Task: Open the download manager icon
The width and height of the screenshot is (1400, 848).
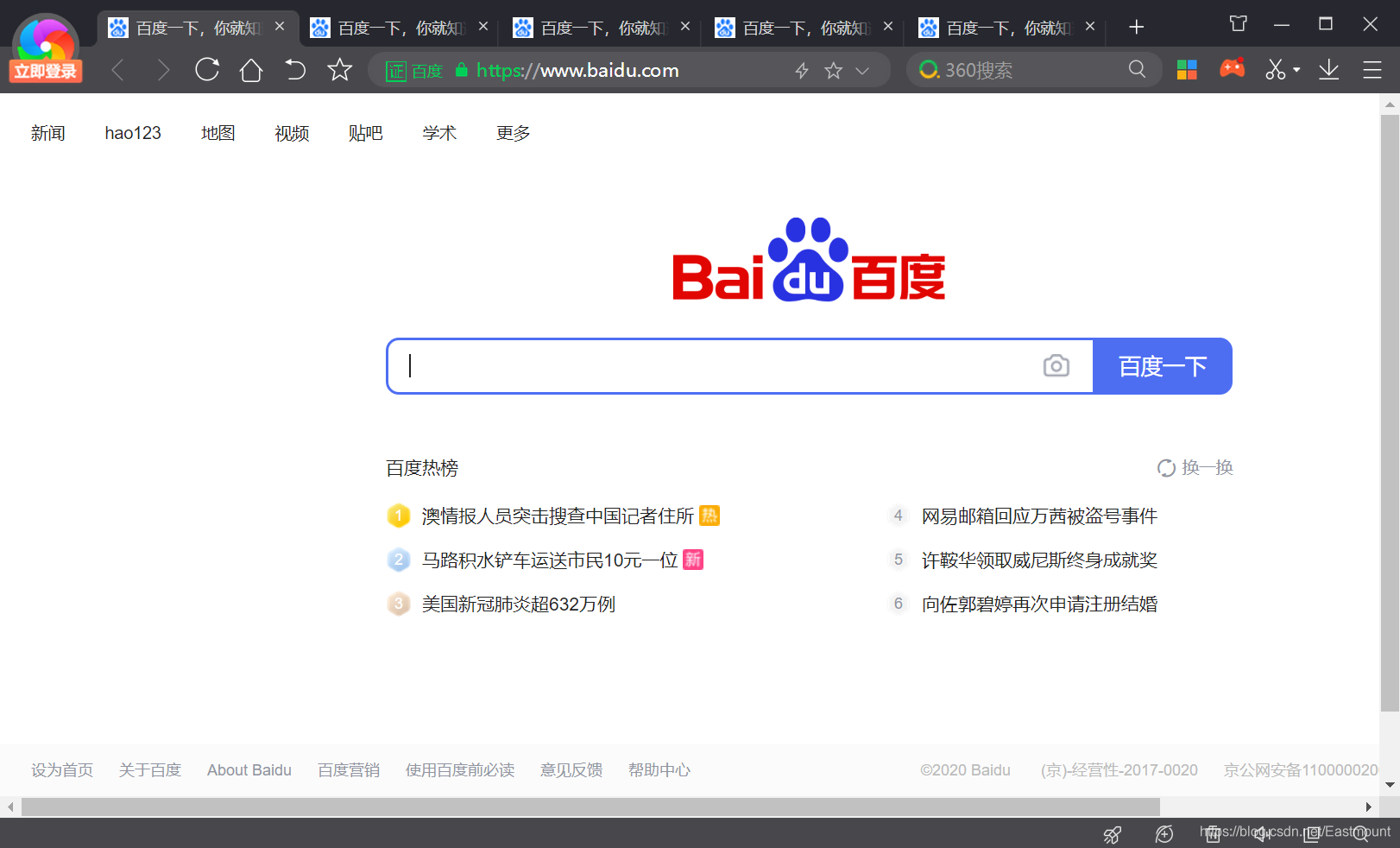Action: tap(1329, 70)
